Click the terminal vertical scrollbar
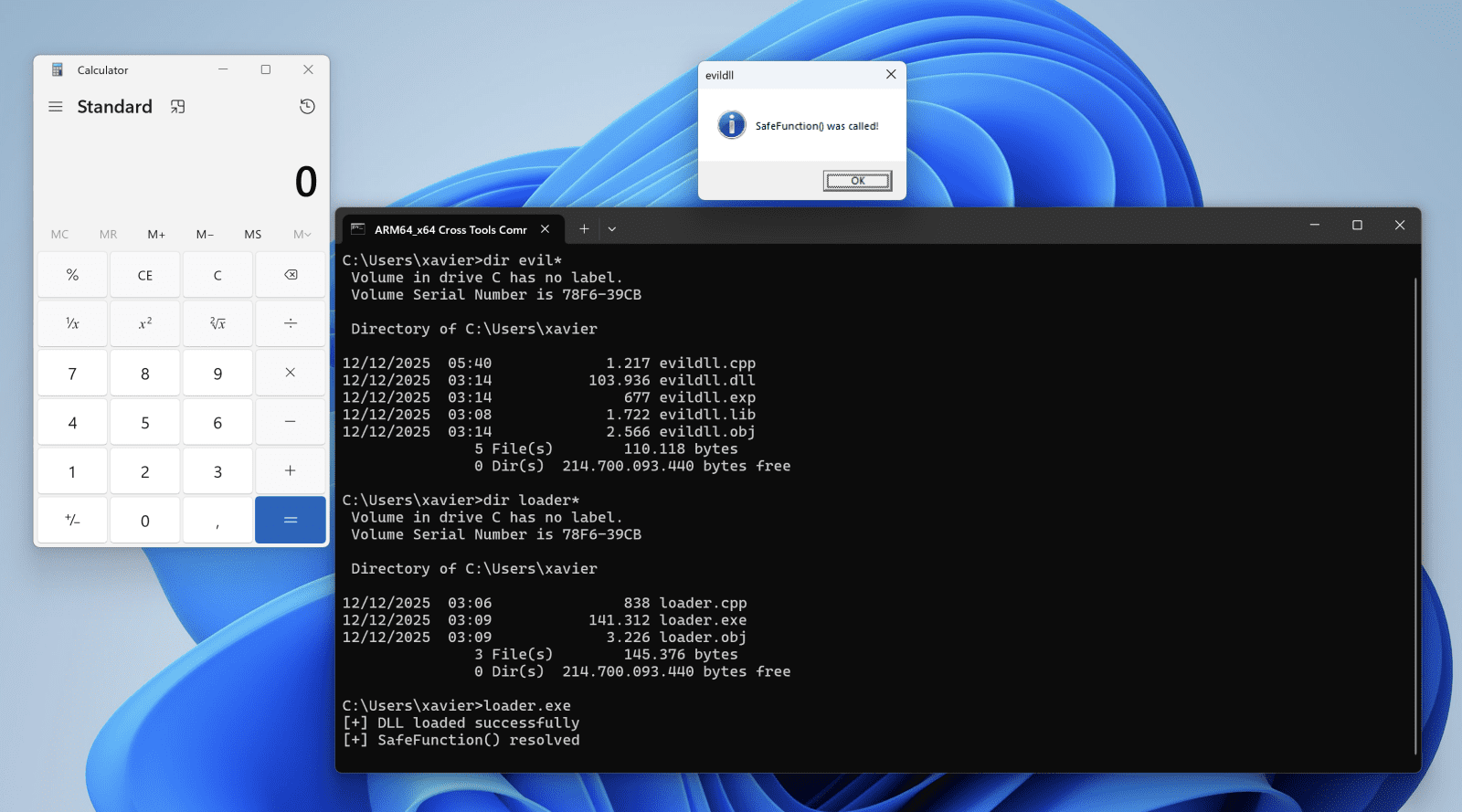The height and width of the screenshot is (812, 1462). coord(1414,511)
